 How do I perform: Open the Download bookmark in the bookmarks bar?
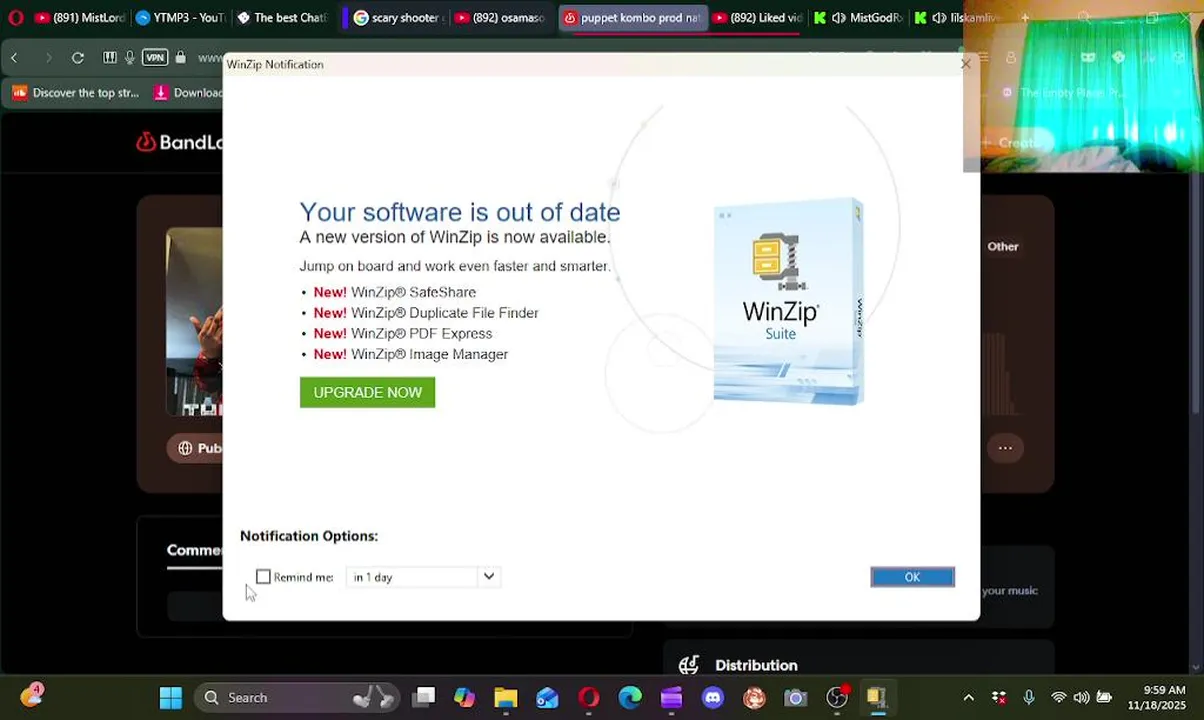189,93
